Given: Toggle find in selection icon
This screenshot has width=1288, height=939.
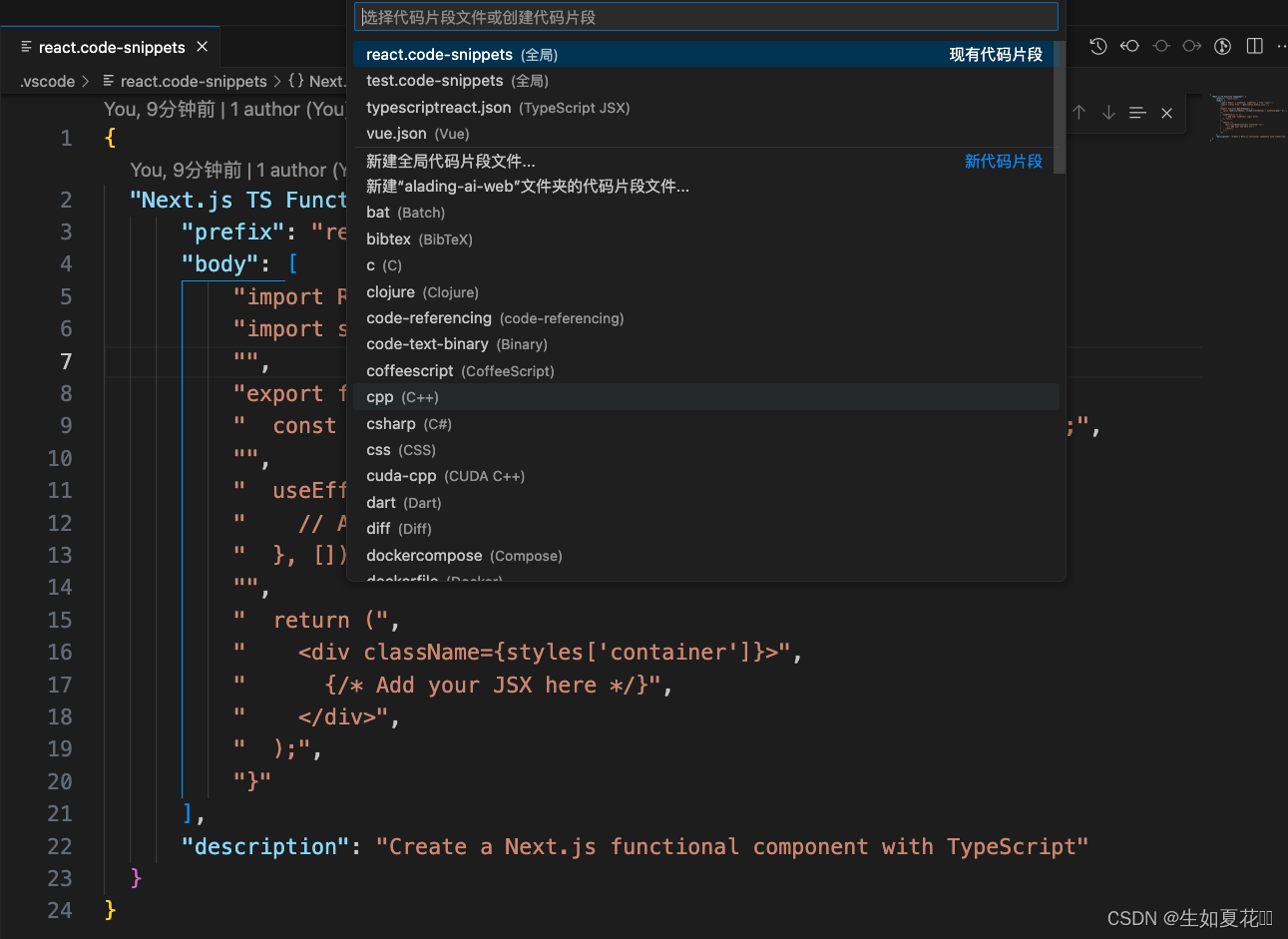Looking at the screenshot, I should [x=1137, y=113].
